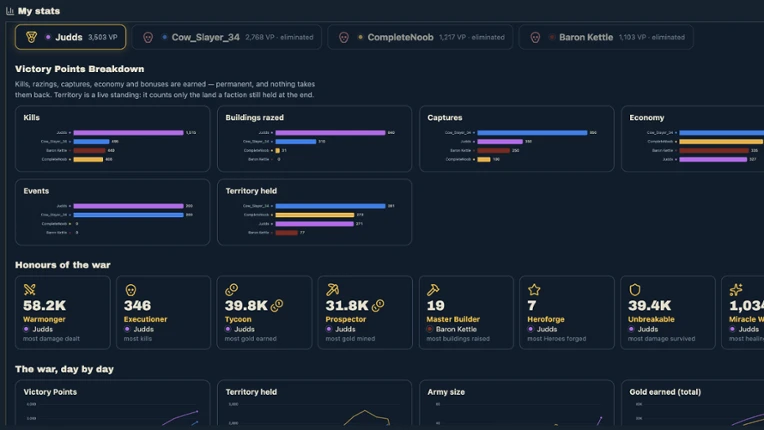The width and height of the screenshot is (764, 430).
Task: Switch to CompleteNoob player tab
Action: pos(420,37)
